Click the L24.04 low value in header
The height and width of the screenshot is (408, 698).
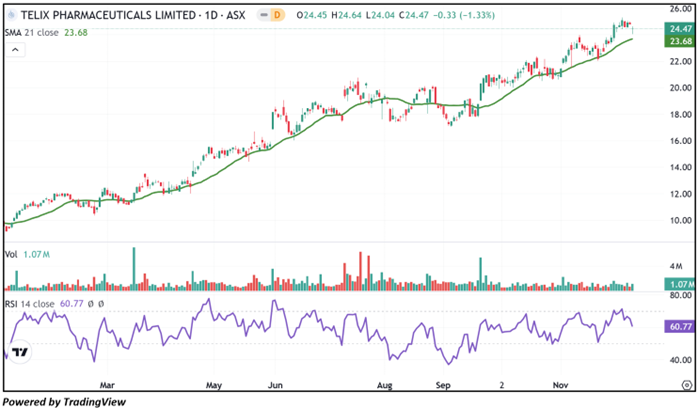click(x=380, y=15)
